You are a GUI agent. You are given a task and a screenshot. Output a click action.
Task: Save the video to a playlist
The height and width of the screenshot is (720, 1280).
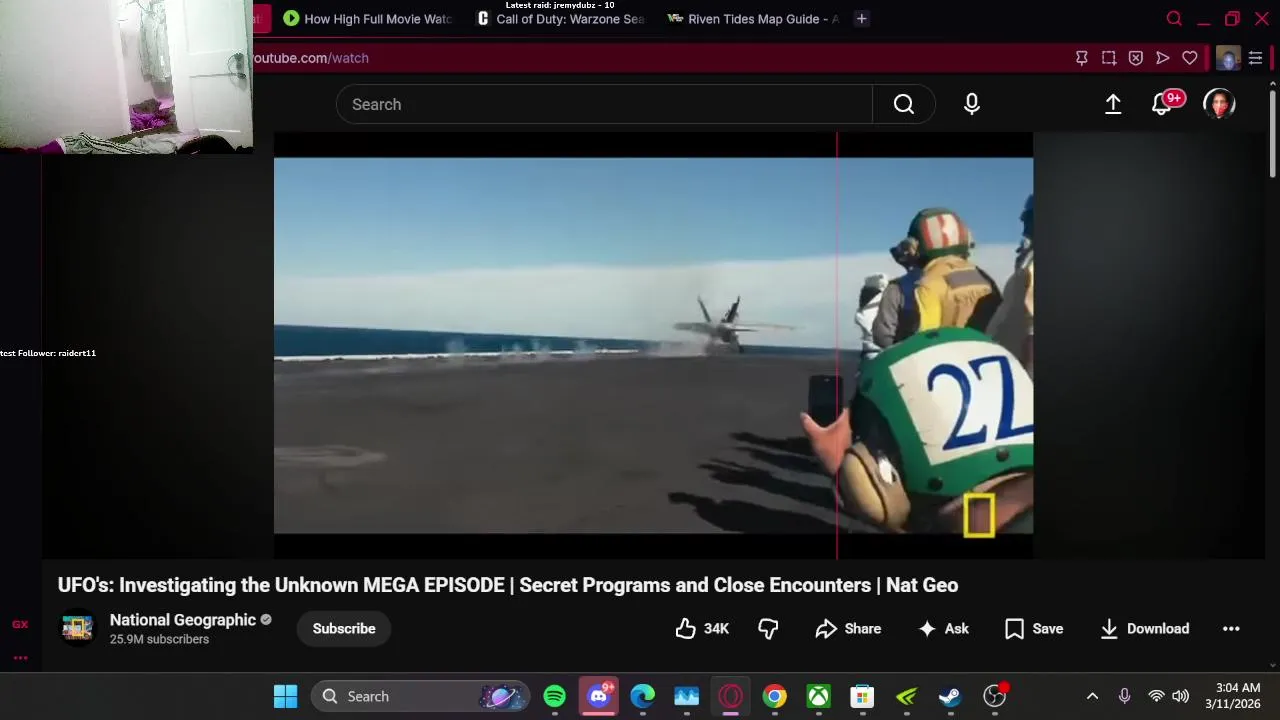(x=1034, y=629)
